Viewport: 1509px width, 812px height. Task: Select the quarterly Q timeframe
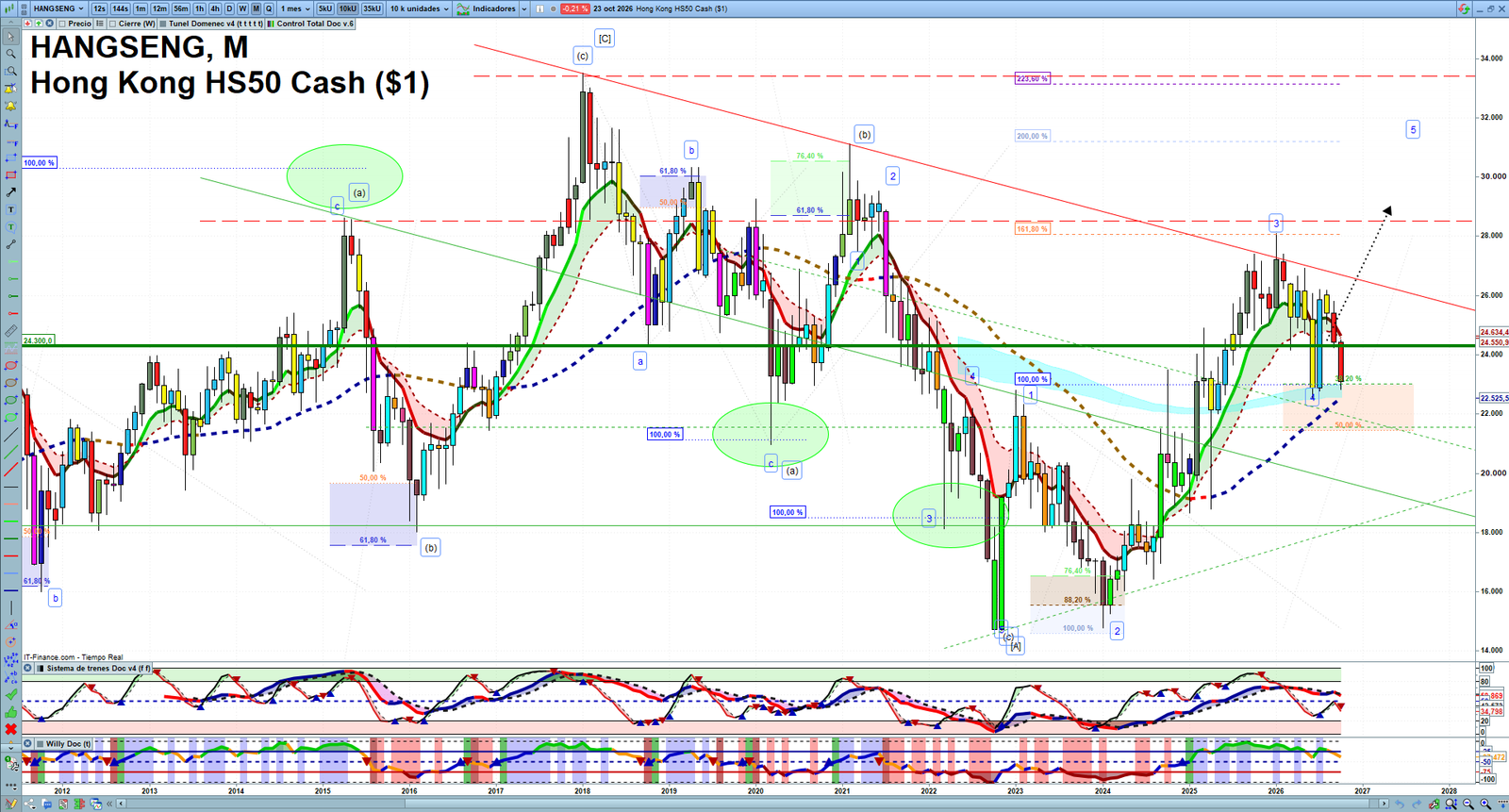(269, 8)
